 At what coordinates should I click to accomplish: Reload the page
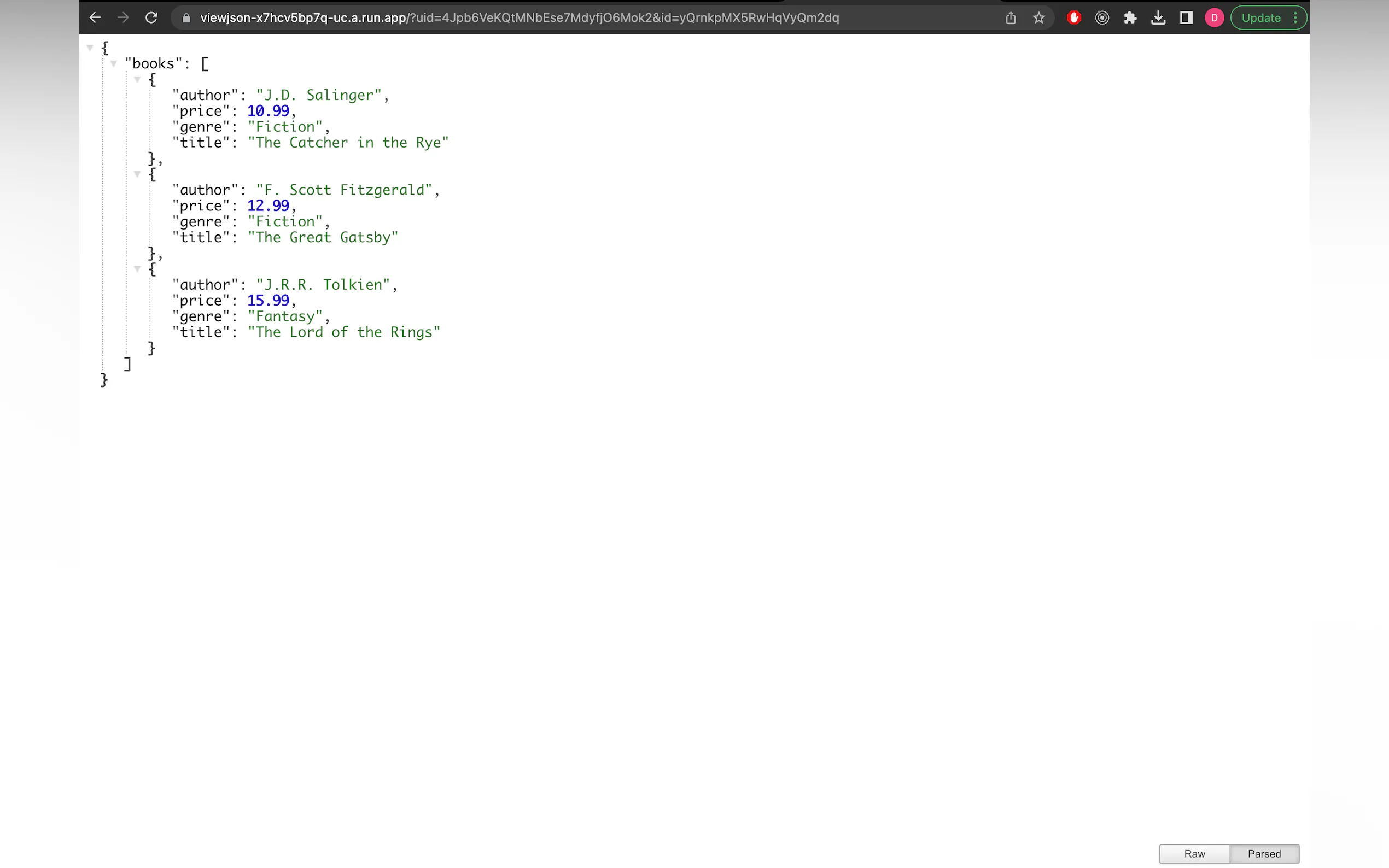click(151, 18)
